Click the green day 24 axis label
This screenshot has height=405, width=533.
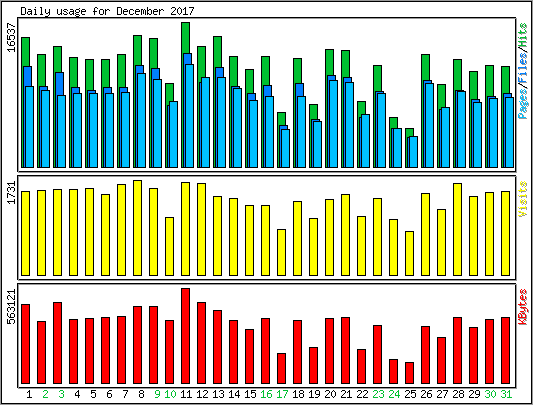pyautogui.click(x=394, y=394)
